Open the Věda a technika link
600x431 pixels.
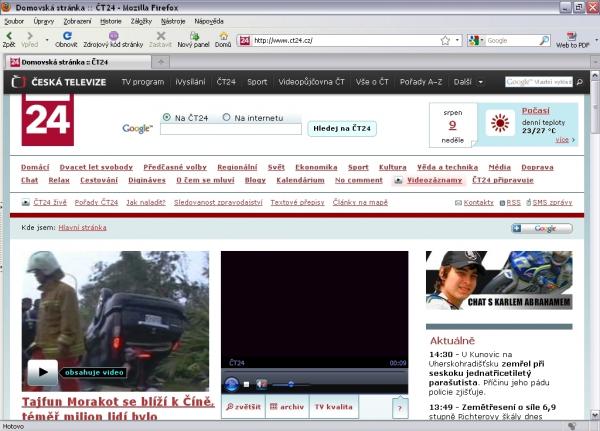click(447, 167)
